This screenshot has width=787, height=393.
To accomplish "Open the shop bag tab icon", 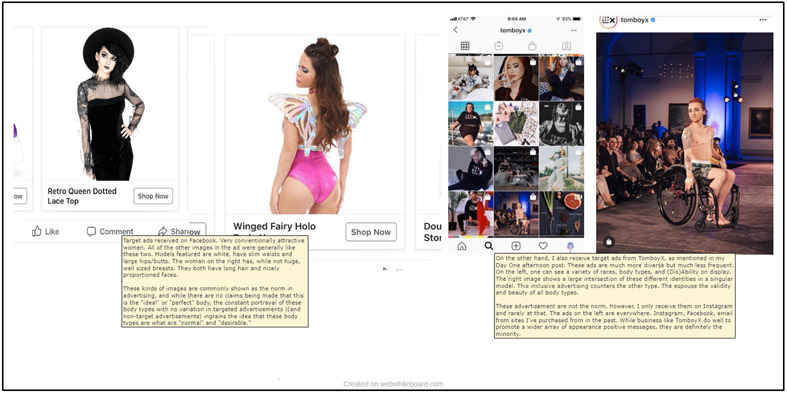I will click(533, 46).
